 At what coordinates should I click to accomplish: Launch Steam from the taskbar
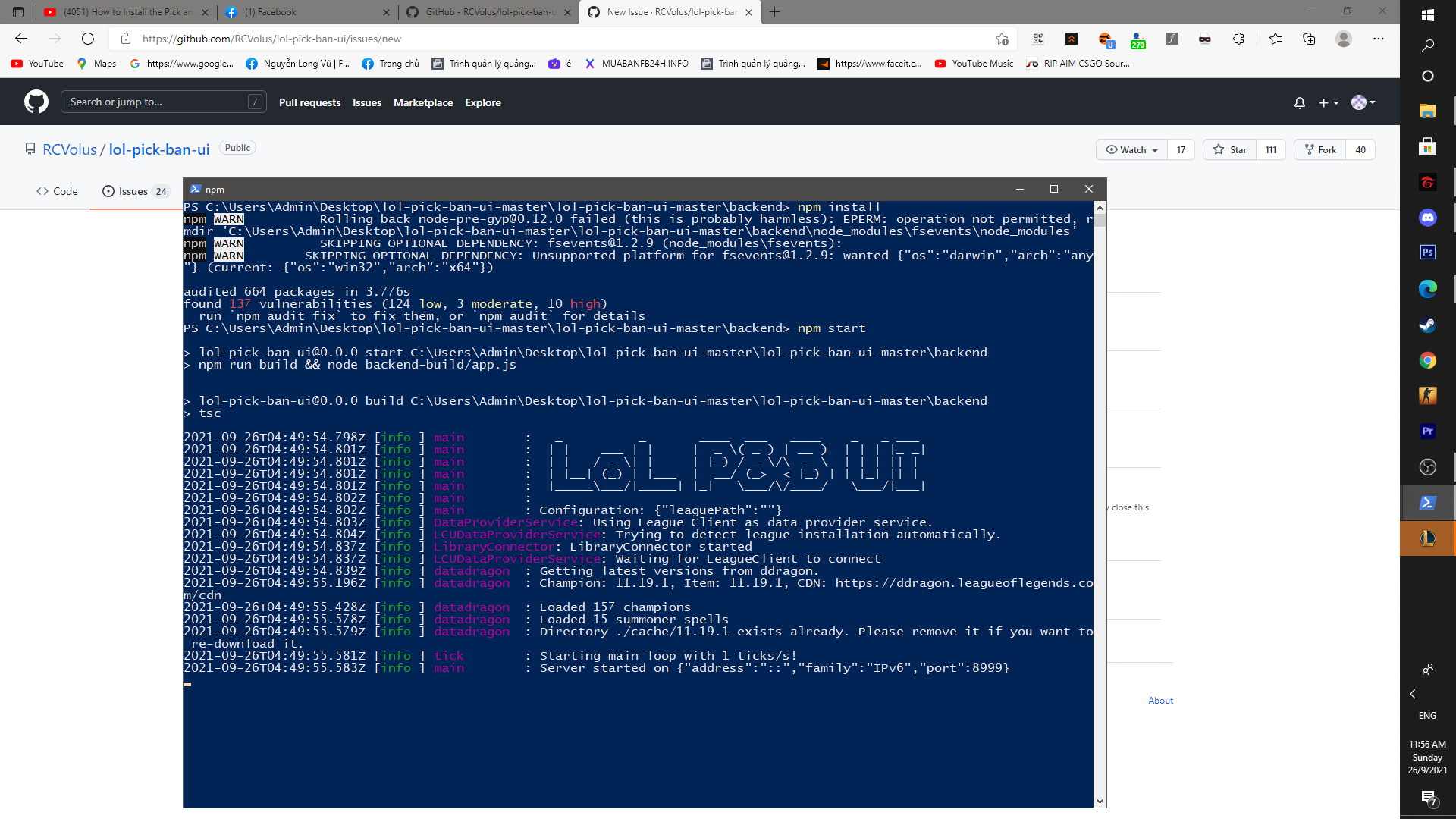coord(1428,325)
